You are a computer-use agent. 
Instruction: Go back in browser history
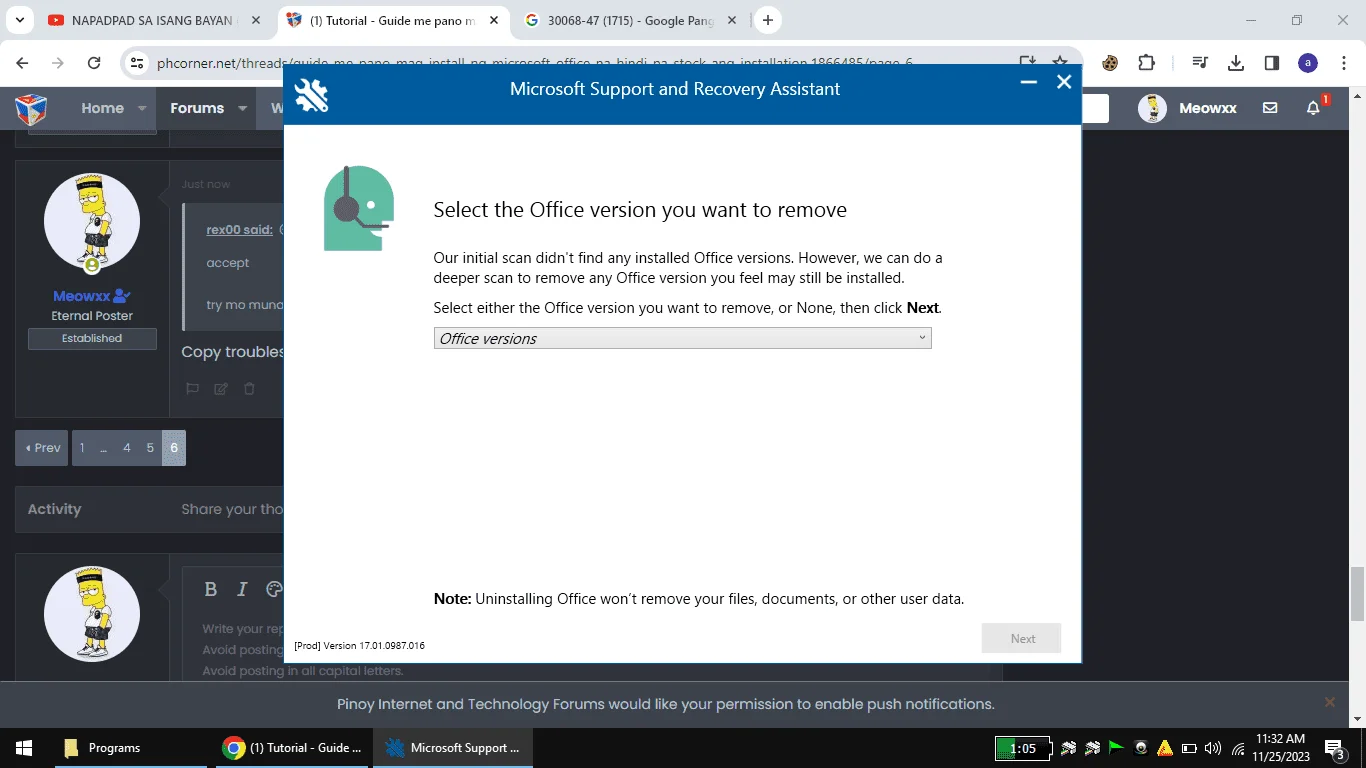pyautogui.click(x=22, y=63)
